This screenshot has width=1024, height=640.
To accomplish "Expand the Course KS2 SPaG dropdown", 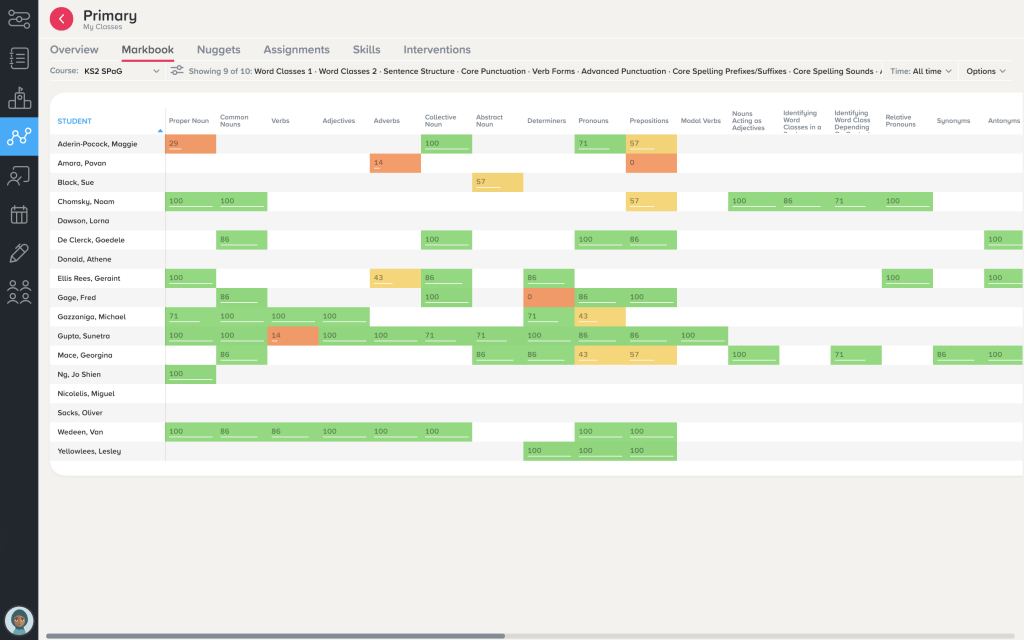I will pyautogui.click(x=105, y=72).
